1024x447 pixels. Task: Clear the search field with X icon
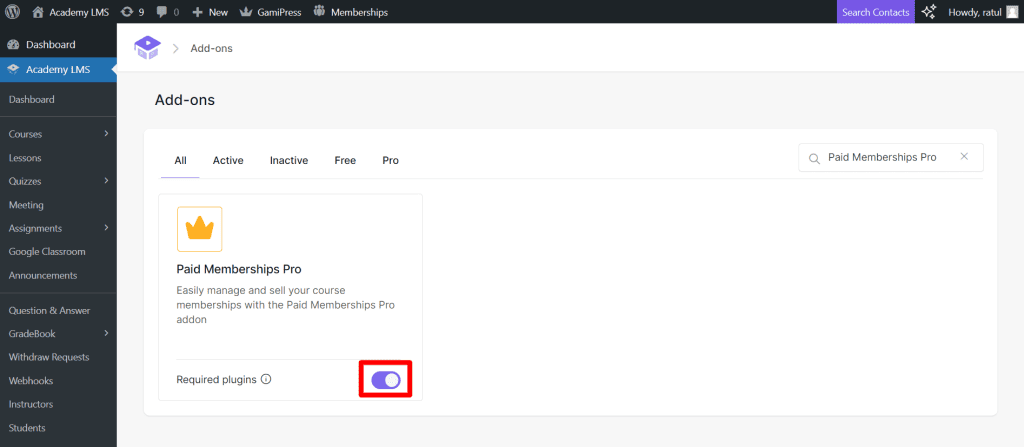[964, 157]
